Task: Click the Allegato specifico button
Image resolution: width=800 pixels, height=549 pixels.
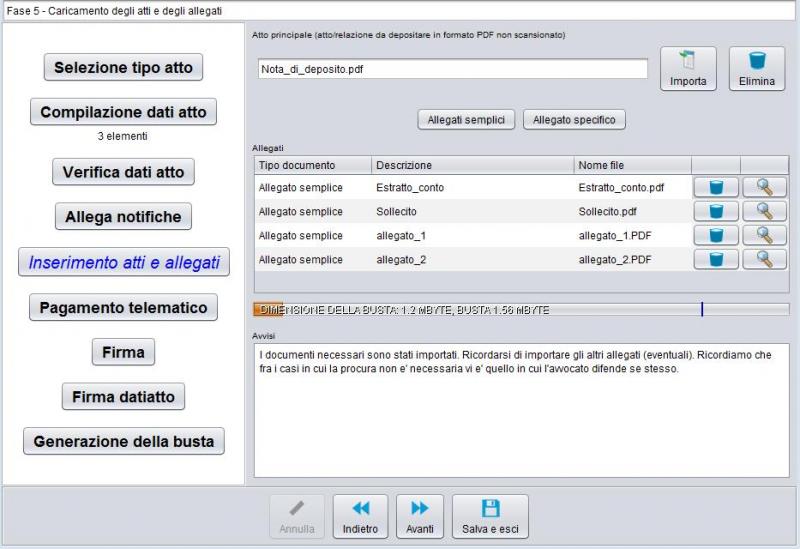Action: (574, 120)
